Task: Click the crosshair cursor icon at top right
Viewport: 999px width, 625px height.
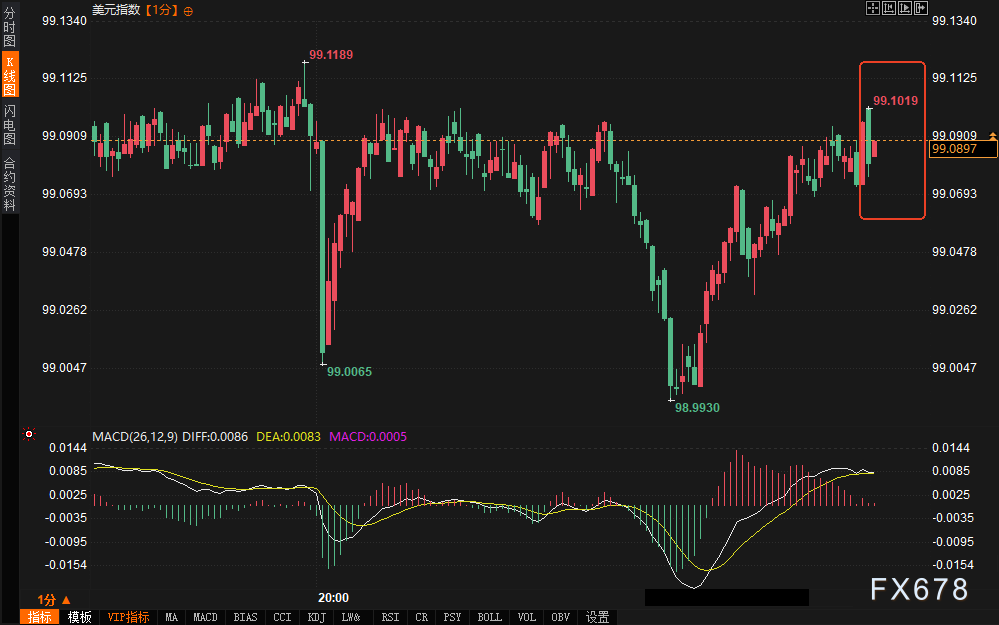Action: (x=872, y=8)
